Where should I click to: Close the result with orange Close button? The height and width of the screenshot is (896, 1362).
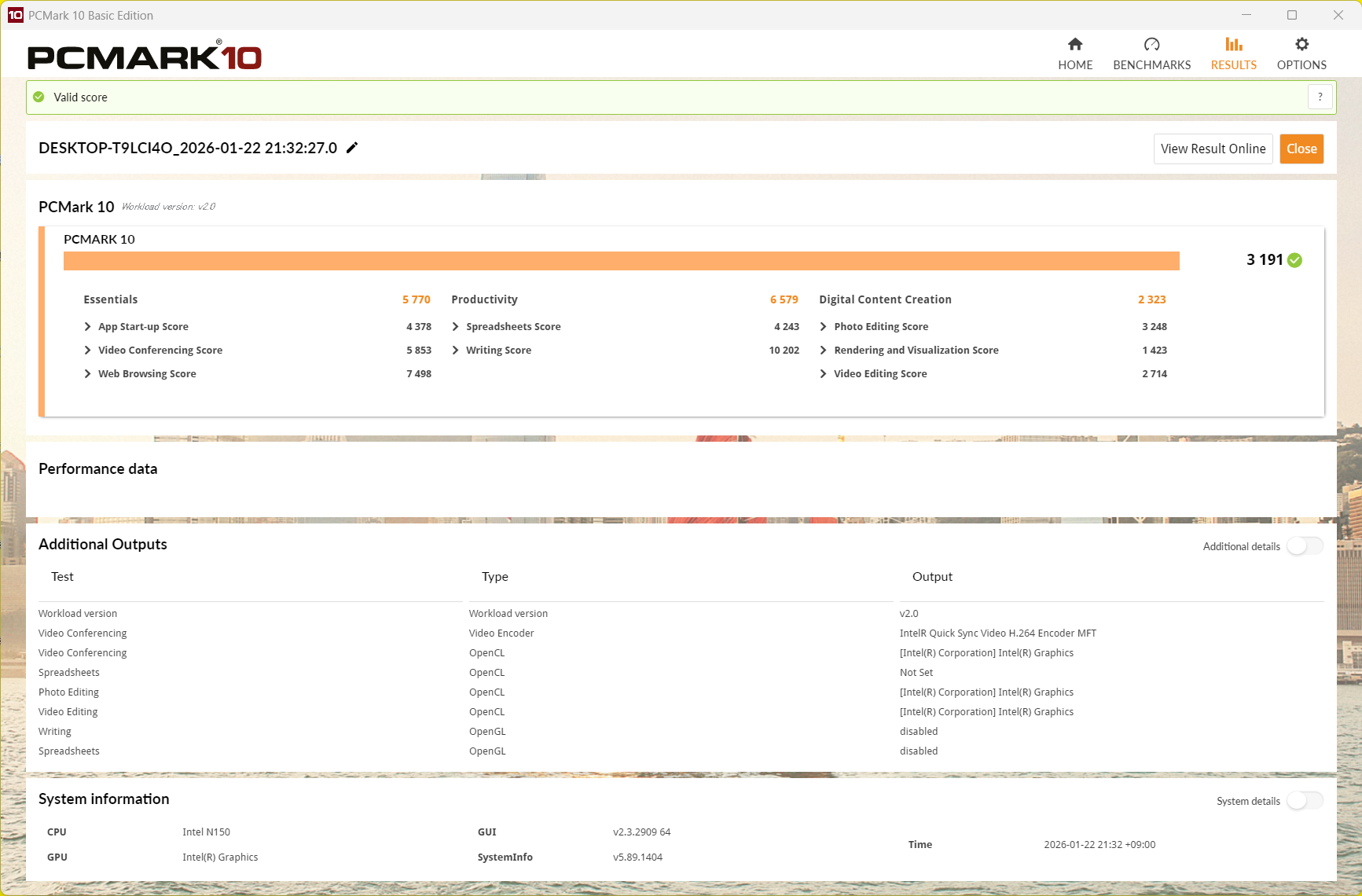[x=1301, y=149]
